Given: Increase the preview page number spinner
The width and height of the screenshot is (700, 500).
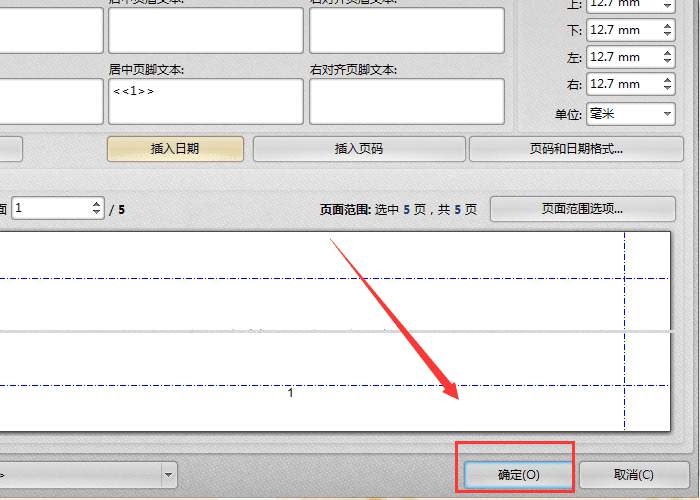Looking at the screenshot, I should click(96, 204).
